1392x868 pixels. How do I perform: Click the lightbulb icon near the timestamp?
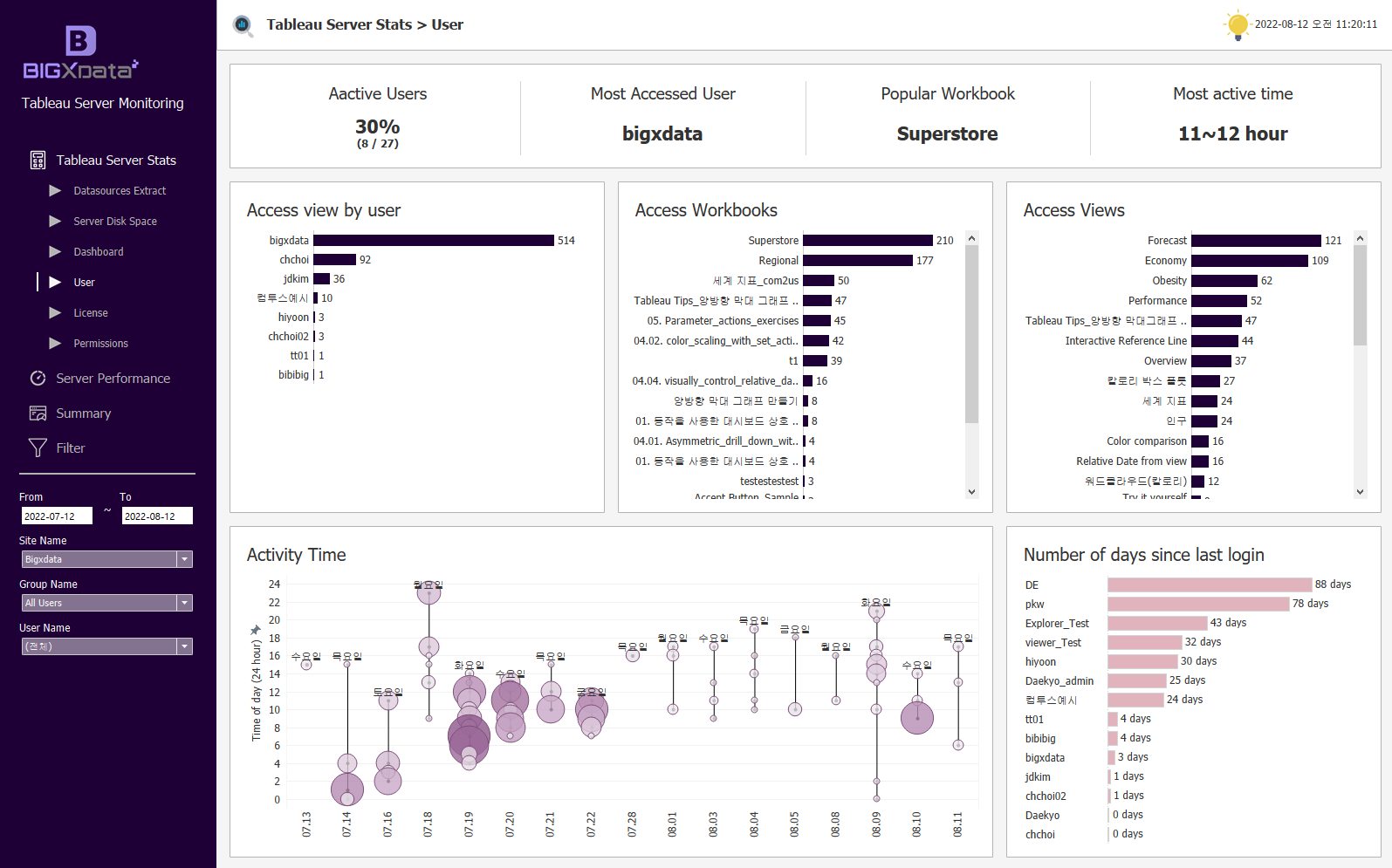pos(1238,24)
